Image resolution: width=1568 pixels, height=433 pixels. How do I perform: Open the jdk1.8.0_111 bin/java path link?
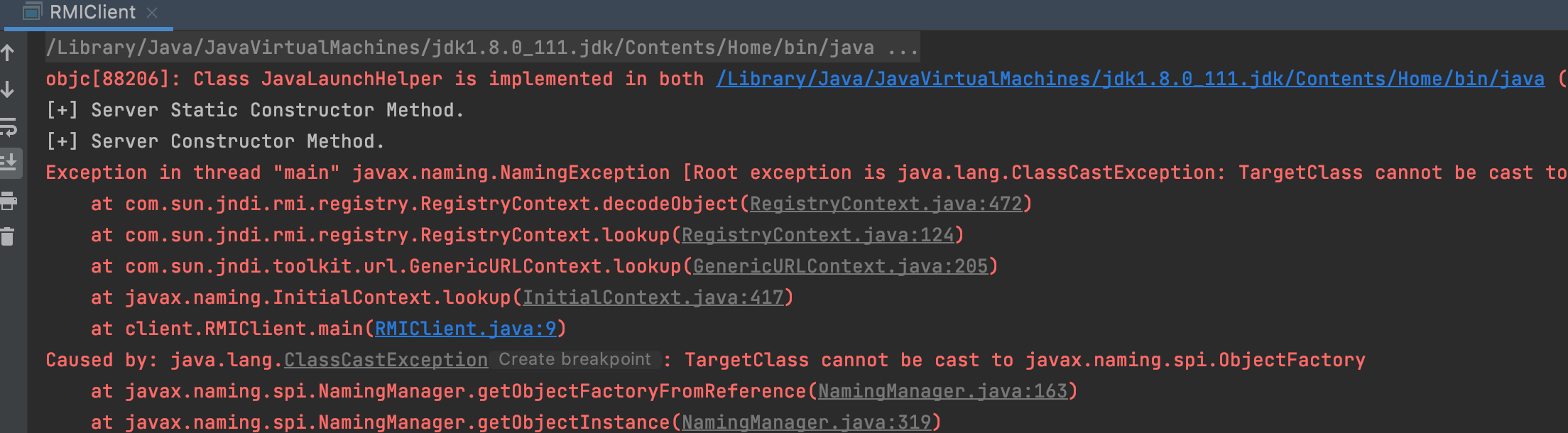click(1130, 79)
